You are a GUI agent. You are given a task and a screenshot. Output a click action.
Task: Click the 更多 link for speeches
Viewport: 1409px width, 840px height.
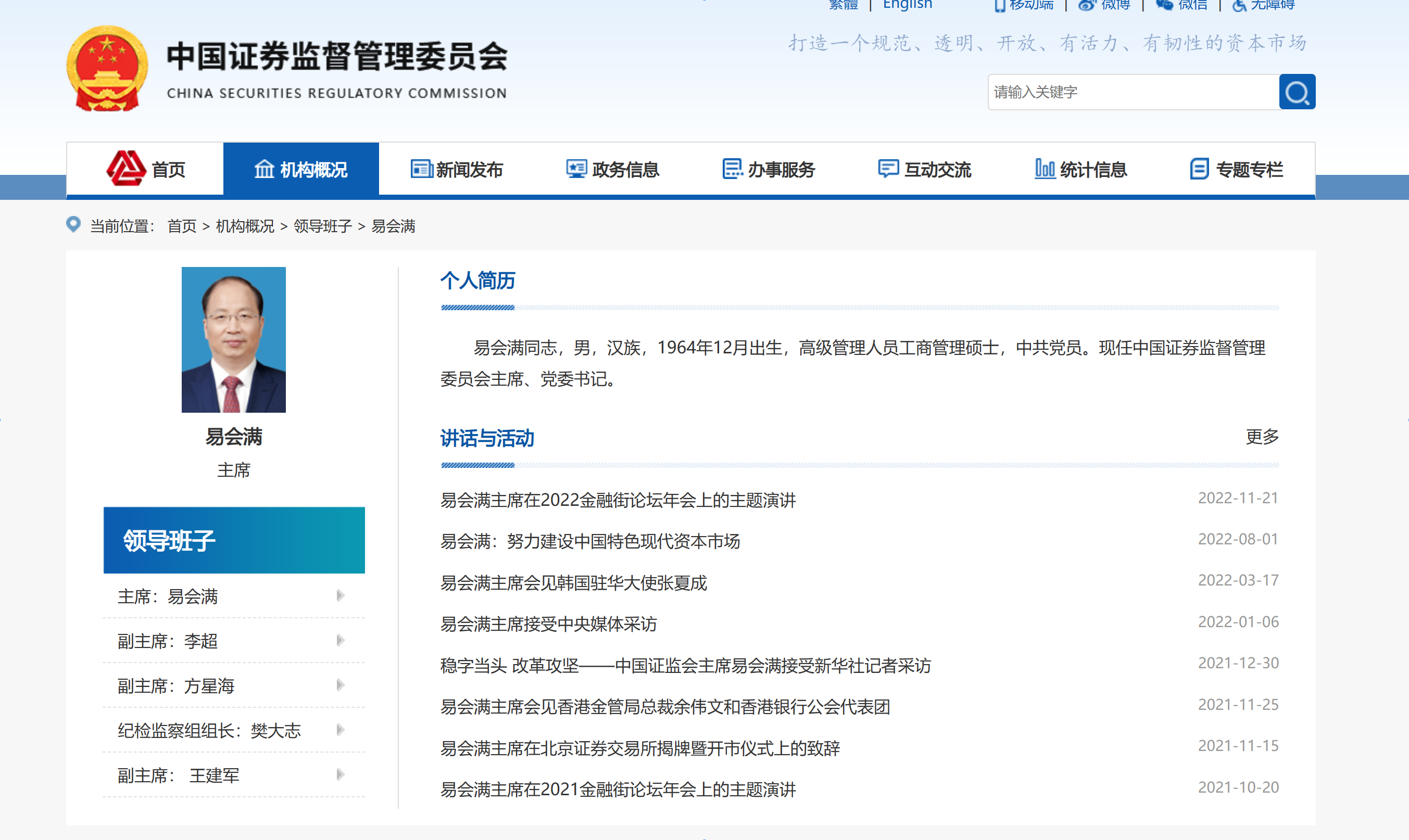[1262, 437]
